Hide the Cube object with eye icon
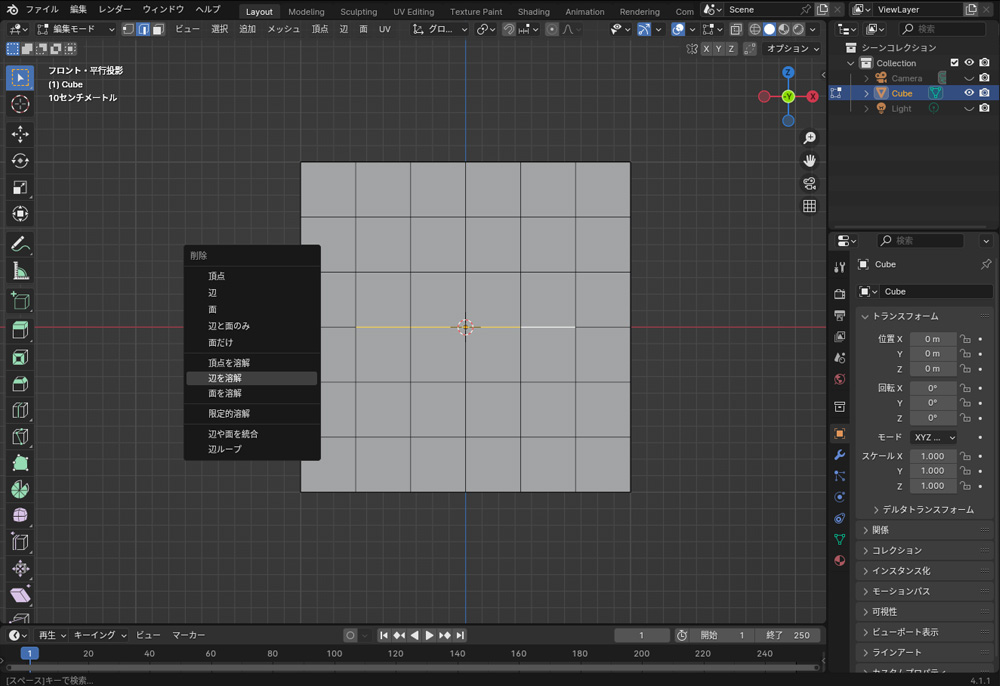This screenshot has height=686, width=1000. [x=968, y=93]
